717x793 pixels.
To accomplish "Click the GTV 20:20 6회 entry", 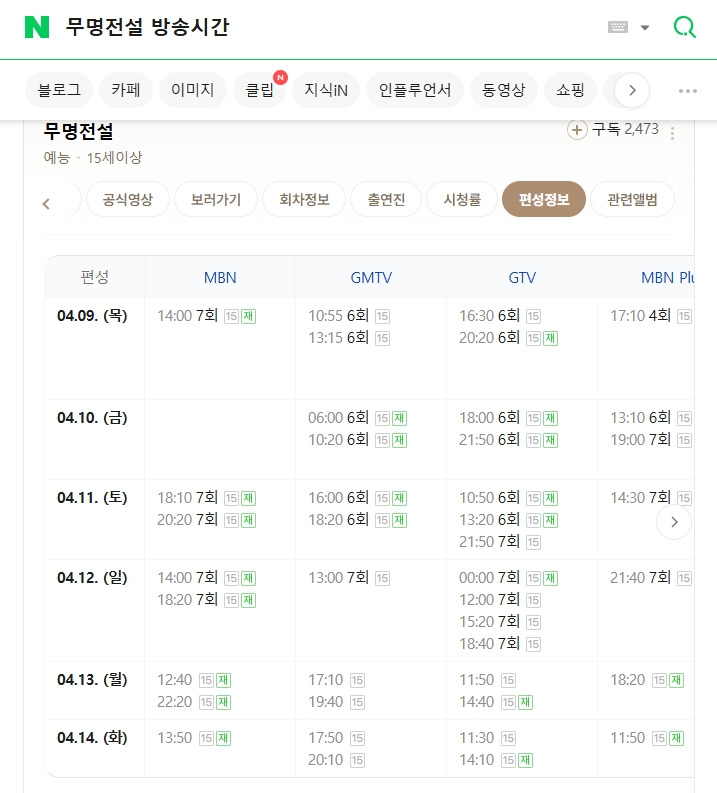I will (509, 338).
